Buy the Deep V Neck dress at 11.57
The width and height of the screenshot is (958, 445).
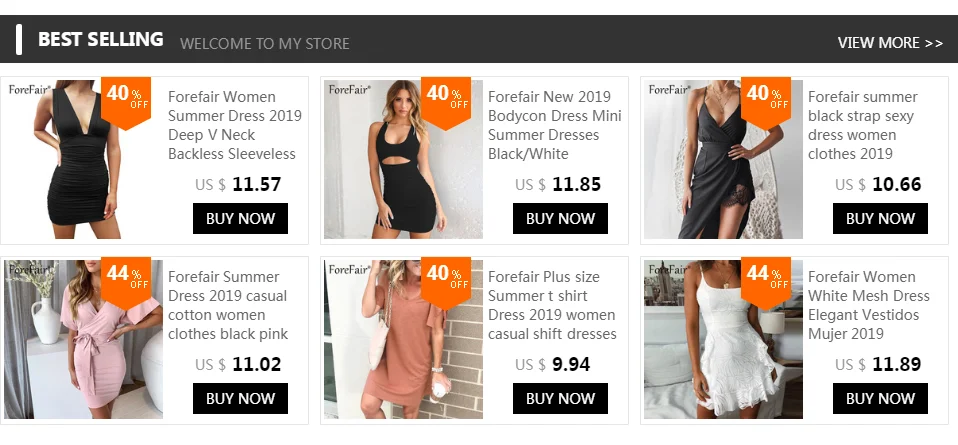(x=240, y=218)
